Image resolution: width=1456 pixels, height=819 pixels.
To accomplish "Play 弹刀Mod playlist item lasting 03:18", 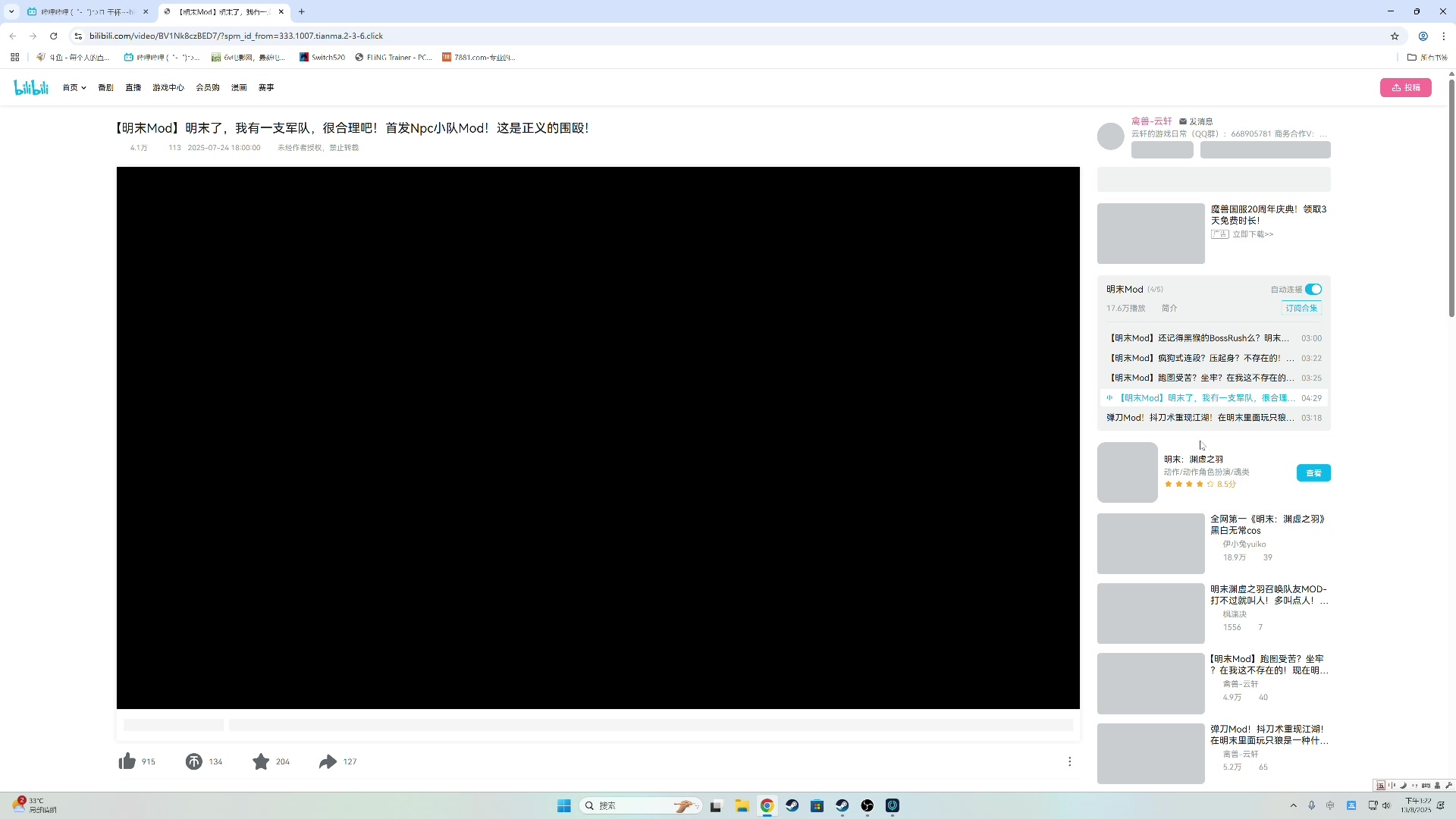I will pyautogui.click(x=1213, y=418).
